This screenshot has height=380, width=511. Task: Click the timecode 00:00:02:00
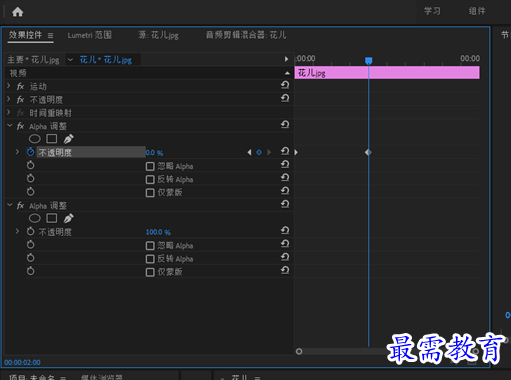coord(22,362)
